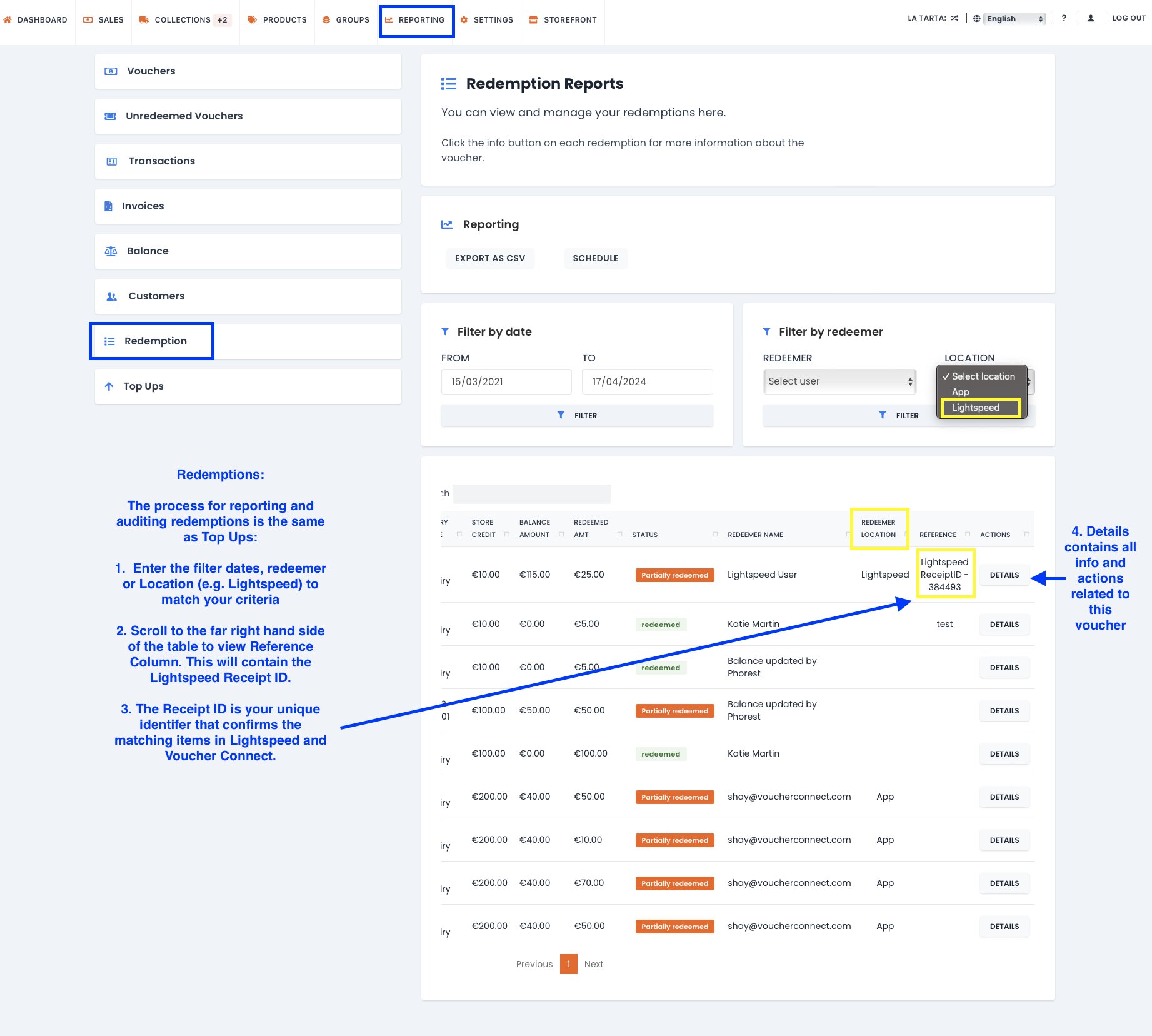This screenshot has width=1152, height=1036.
Task: Click the help question mark icon
Action: (1064, 18)
